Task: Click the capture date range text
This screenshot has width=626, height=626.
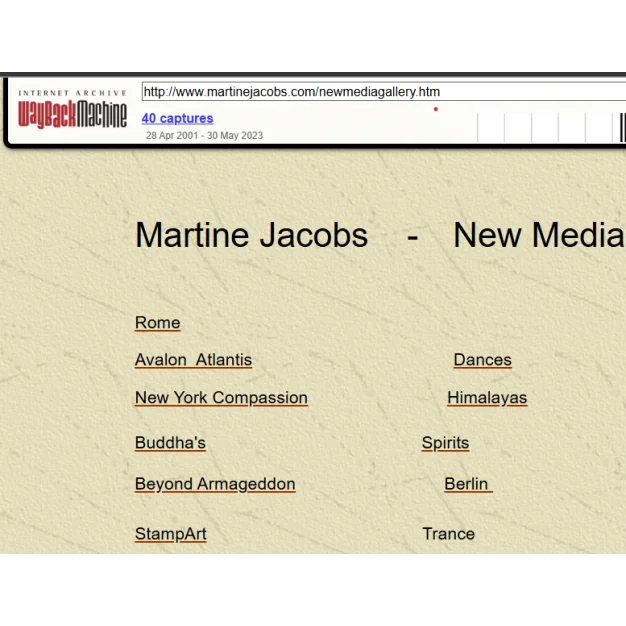Action: pyautogui.click(x=204, y=135)
